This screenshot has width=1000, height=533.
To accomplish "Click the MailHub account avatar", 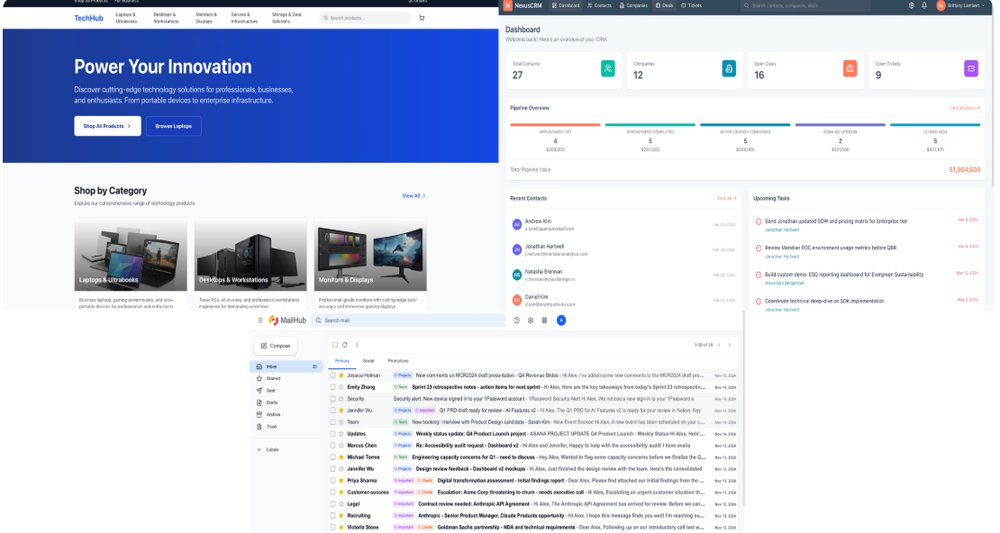I will pos(561,320).
